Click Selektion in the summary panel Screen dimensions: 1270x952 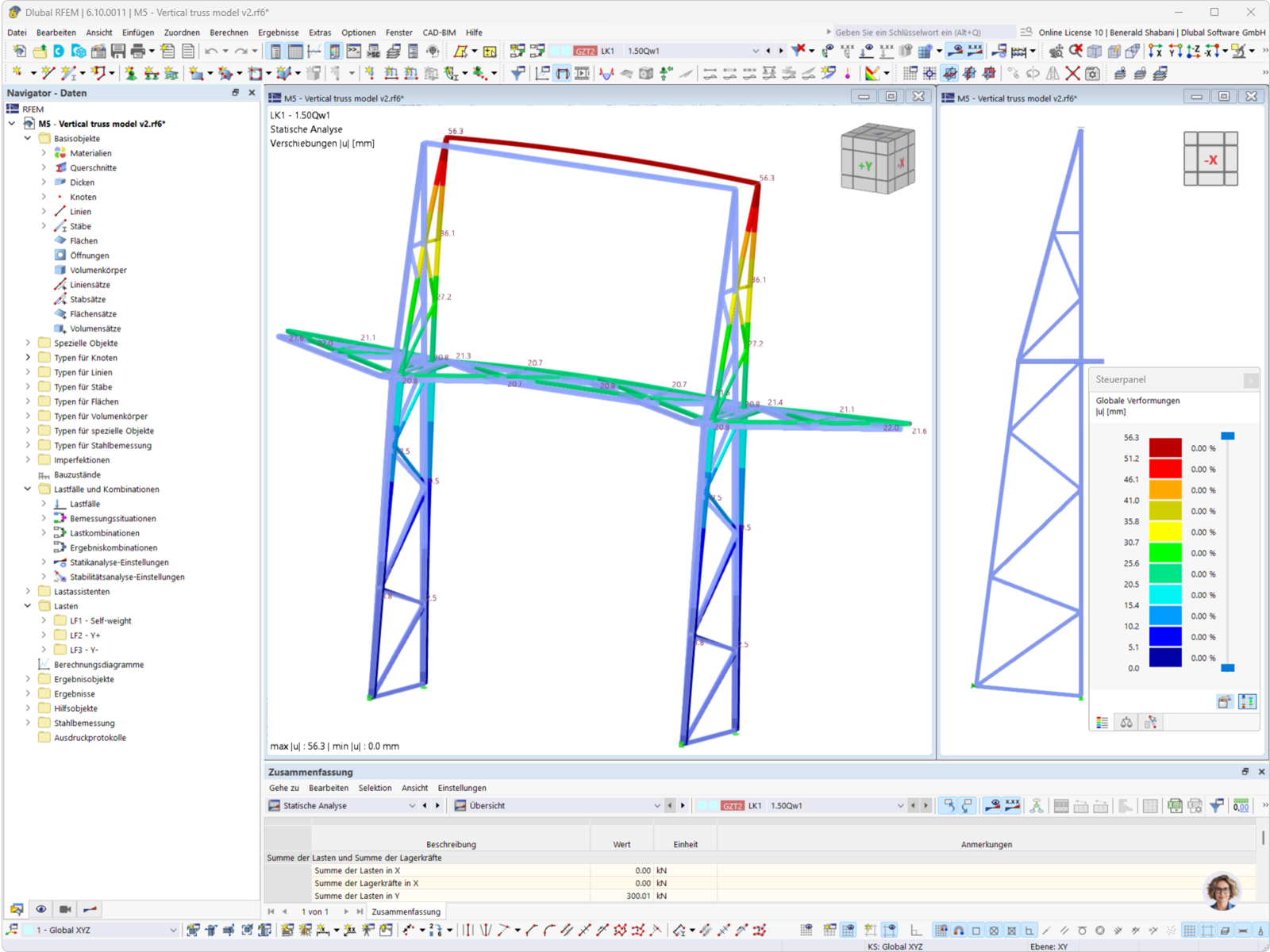click(x=375, y=788)
